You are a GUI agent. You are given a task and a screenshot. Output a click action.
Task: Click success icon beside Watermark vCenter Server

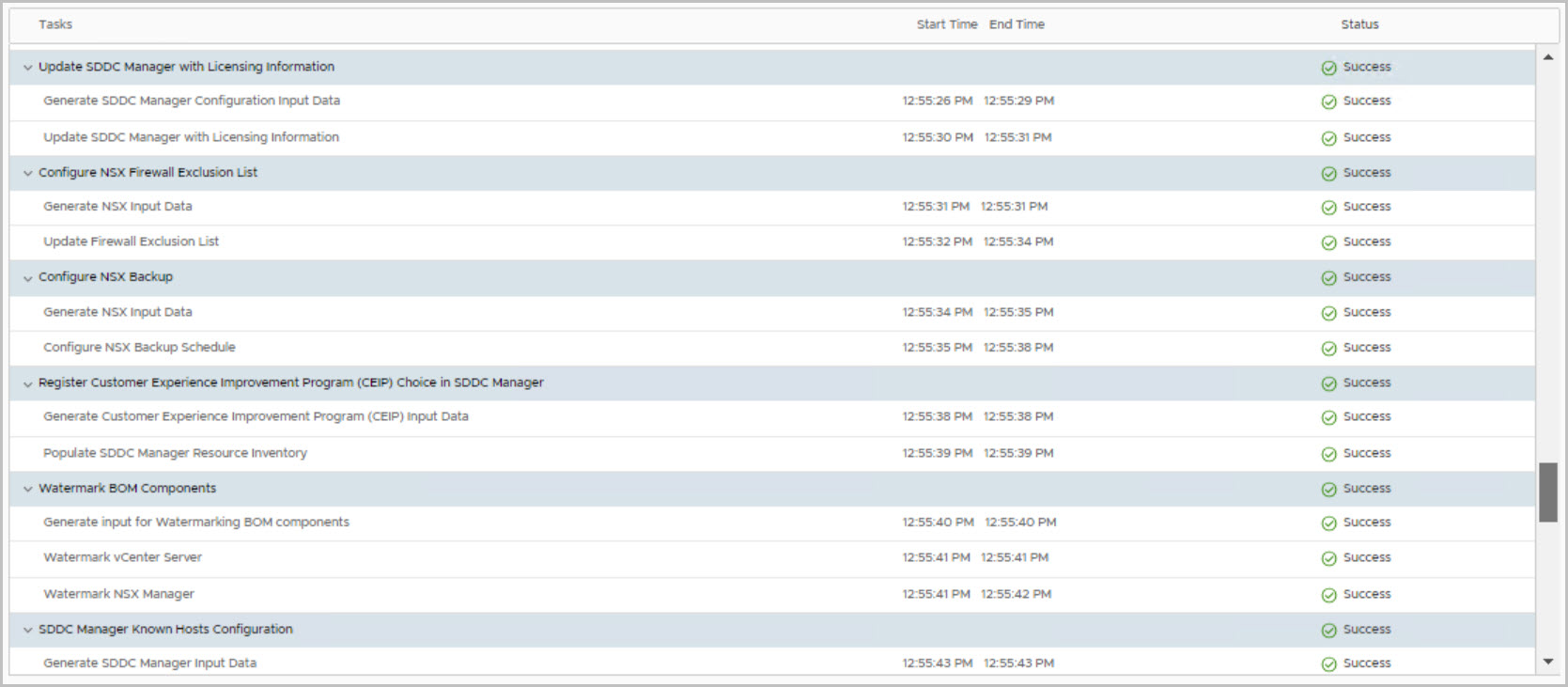point(1328,558)
